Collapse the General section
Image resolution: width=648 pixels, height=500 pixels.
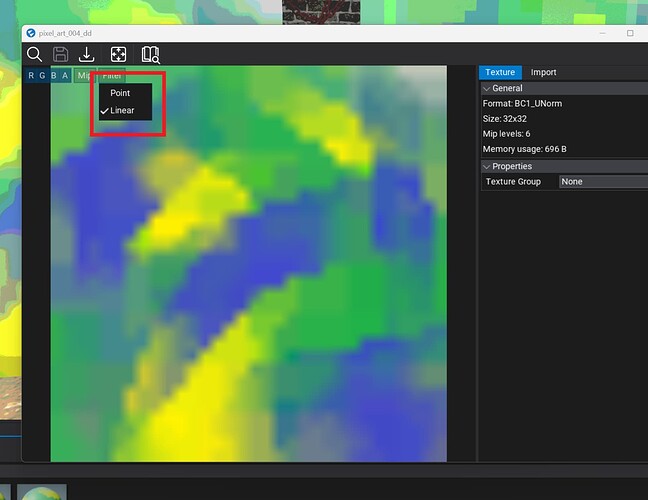[x=487, y=89]
